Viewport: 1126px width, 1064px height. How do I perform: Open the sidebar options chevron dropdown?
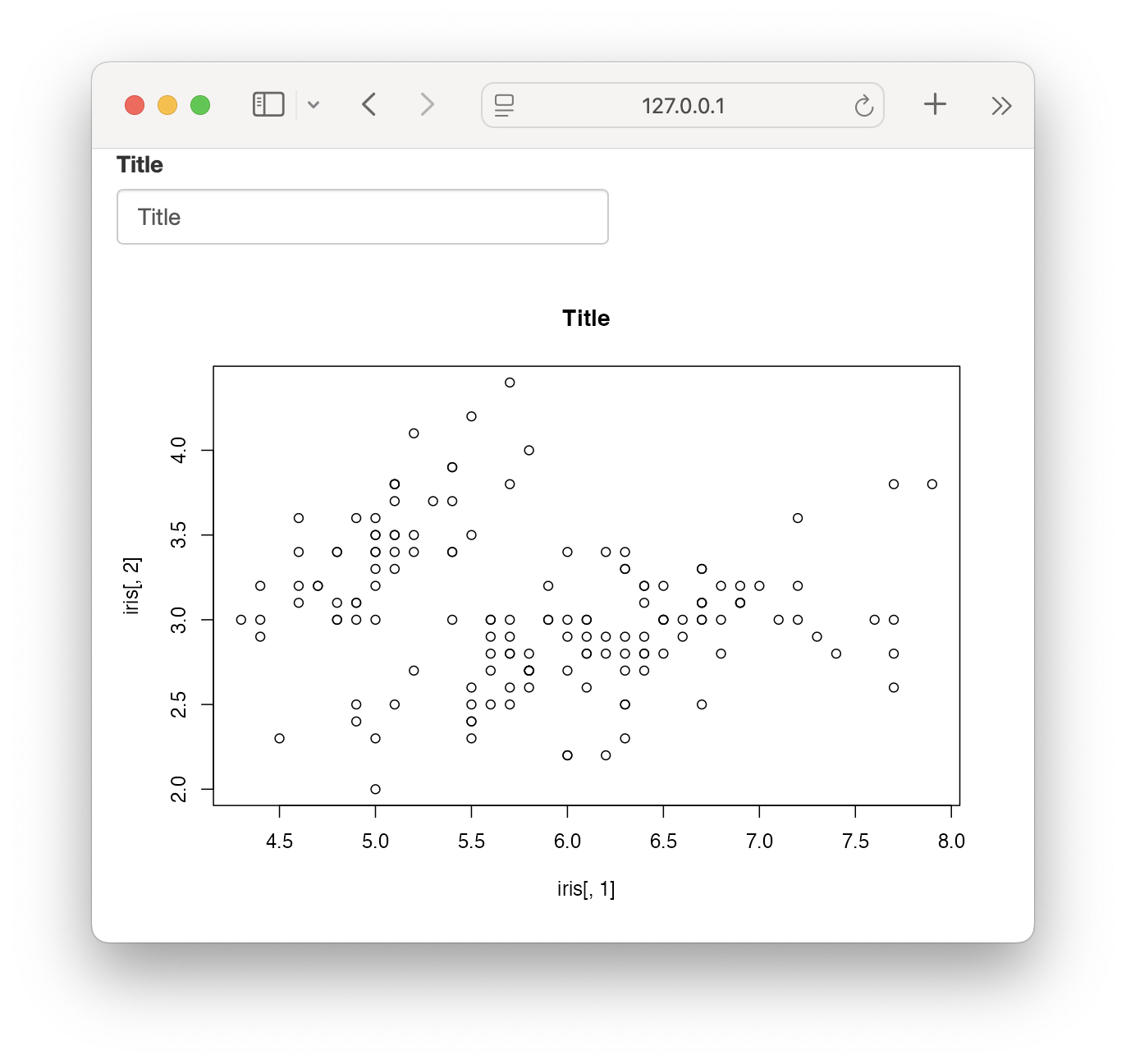tap(314, 105)
